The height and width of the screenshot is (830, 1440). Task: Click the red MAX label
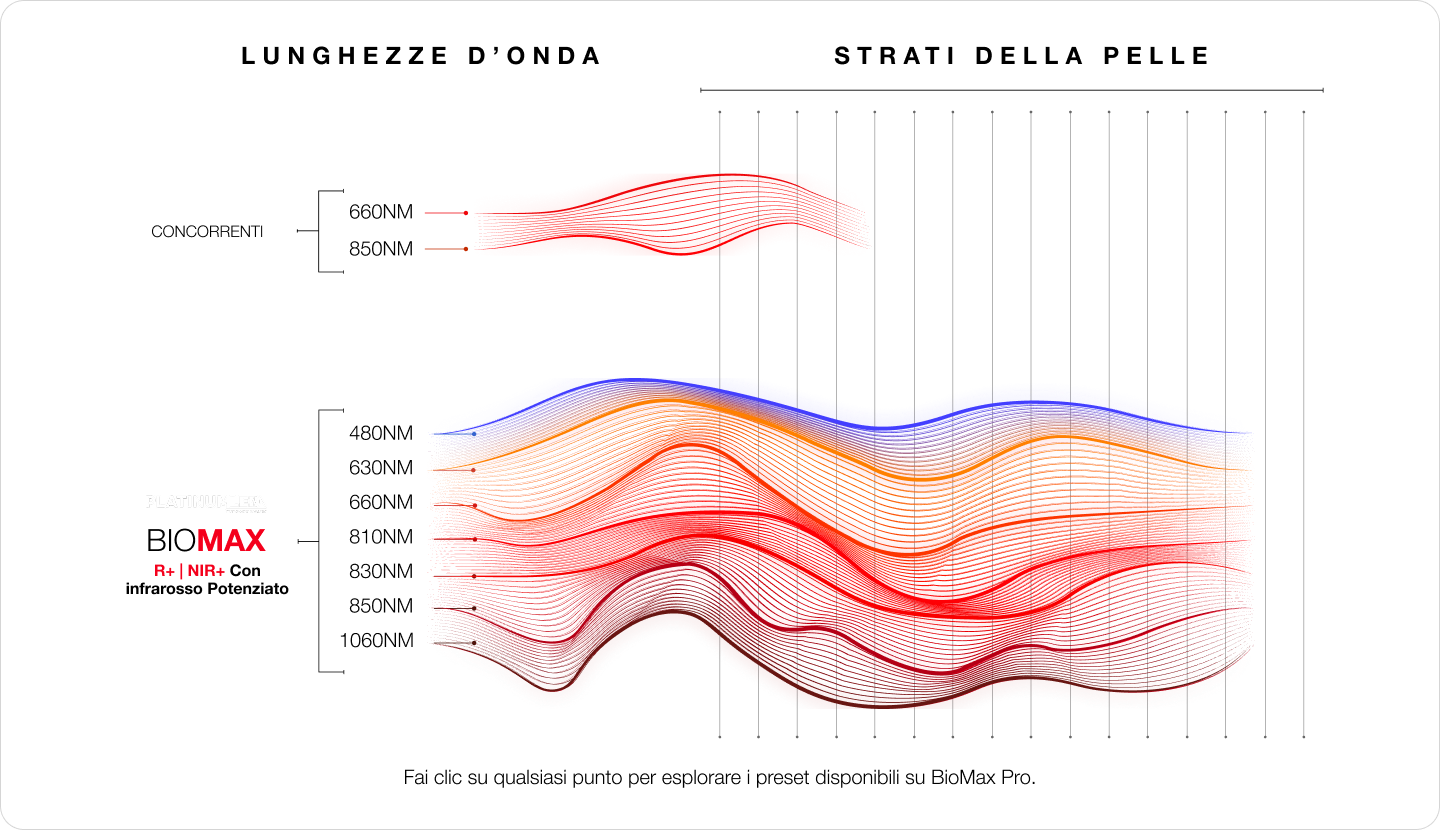231,541
